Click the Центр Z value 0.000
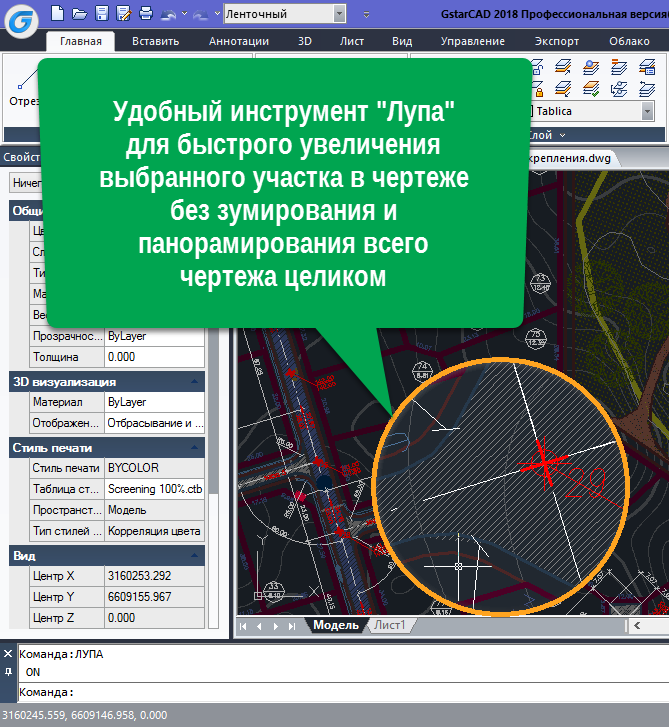 pyautogui.click(x=154, y=618)
